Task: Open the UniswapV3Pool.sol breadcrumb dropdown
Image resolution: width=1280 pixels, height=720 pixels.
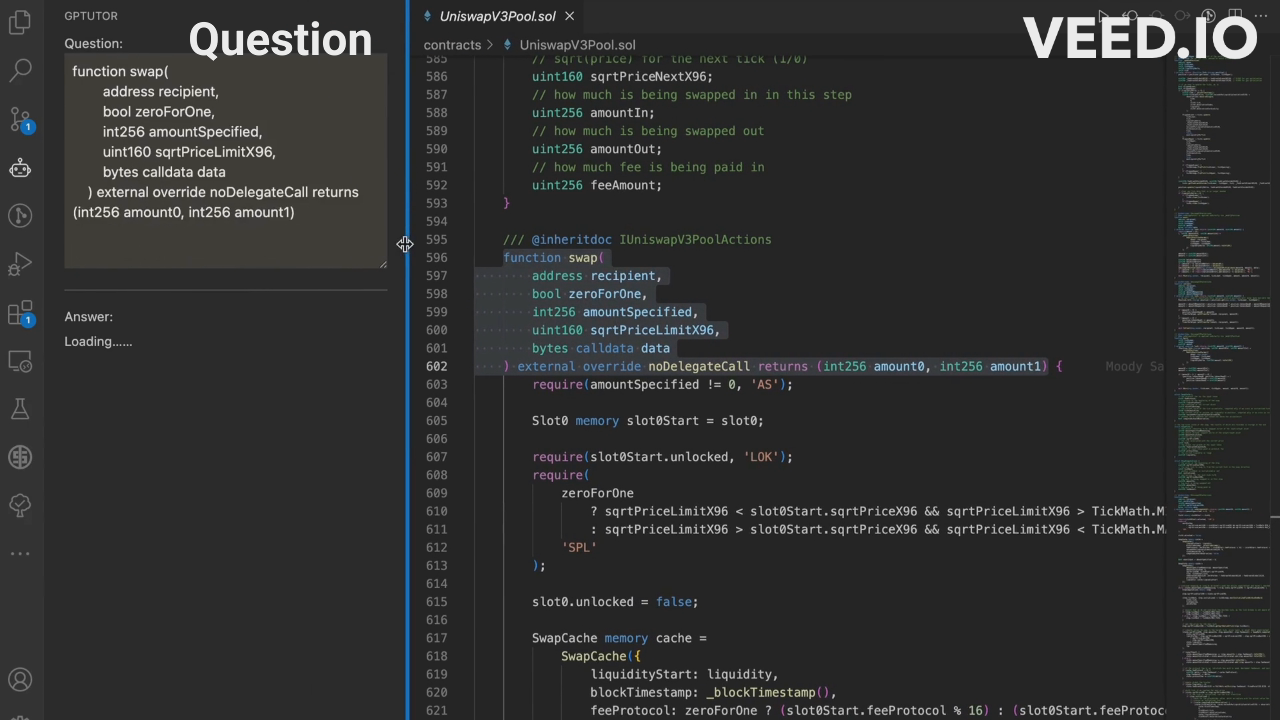Action: click(x=577, y=45)
